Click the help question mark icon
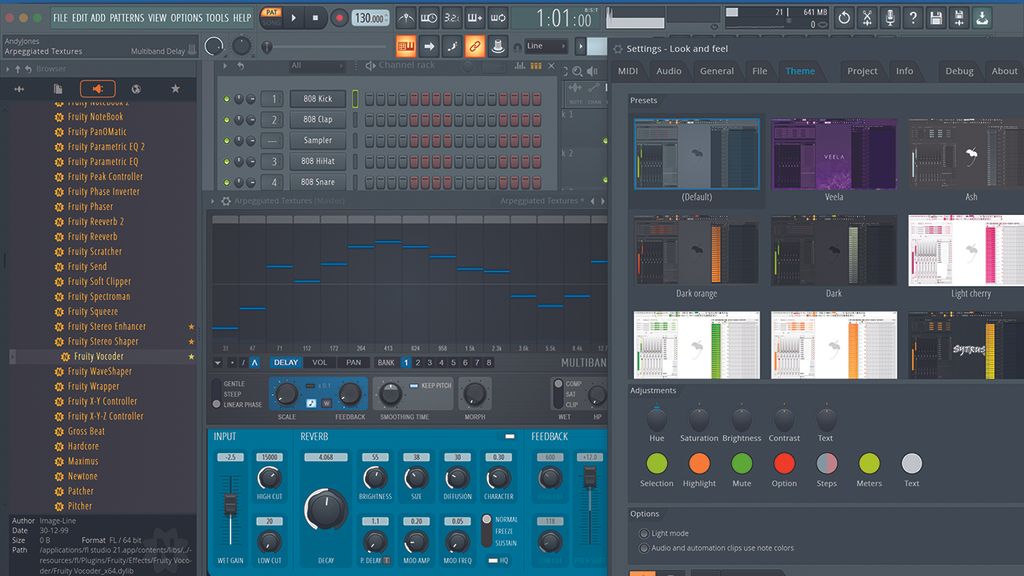The height and width of the screenshot is (576, 1024). (x=913, y=17)
